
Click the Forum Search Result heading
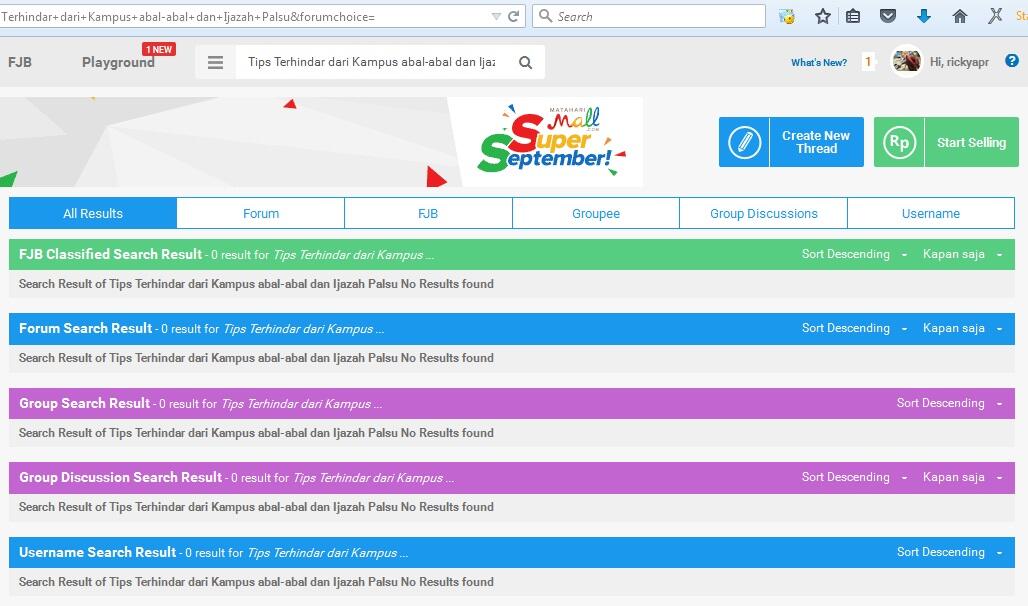coord(85,328)
